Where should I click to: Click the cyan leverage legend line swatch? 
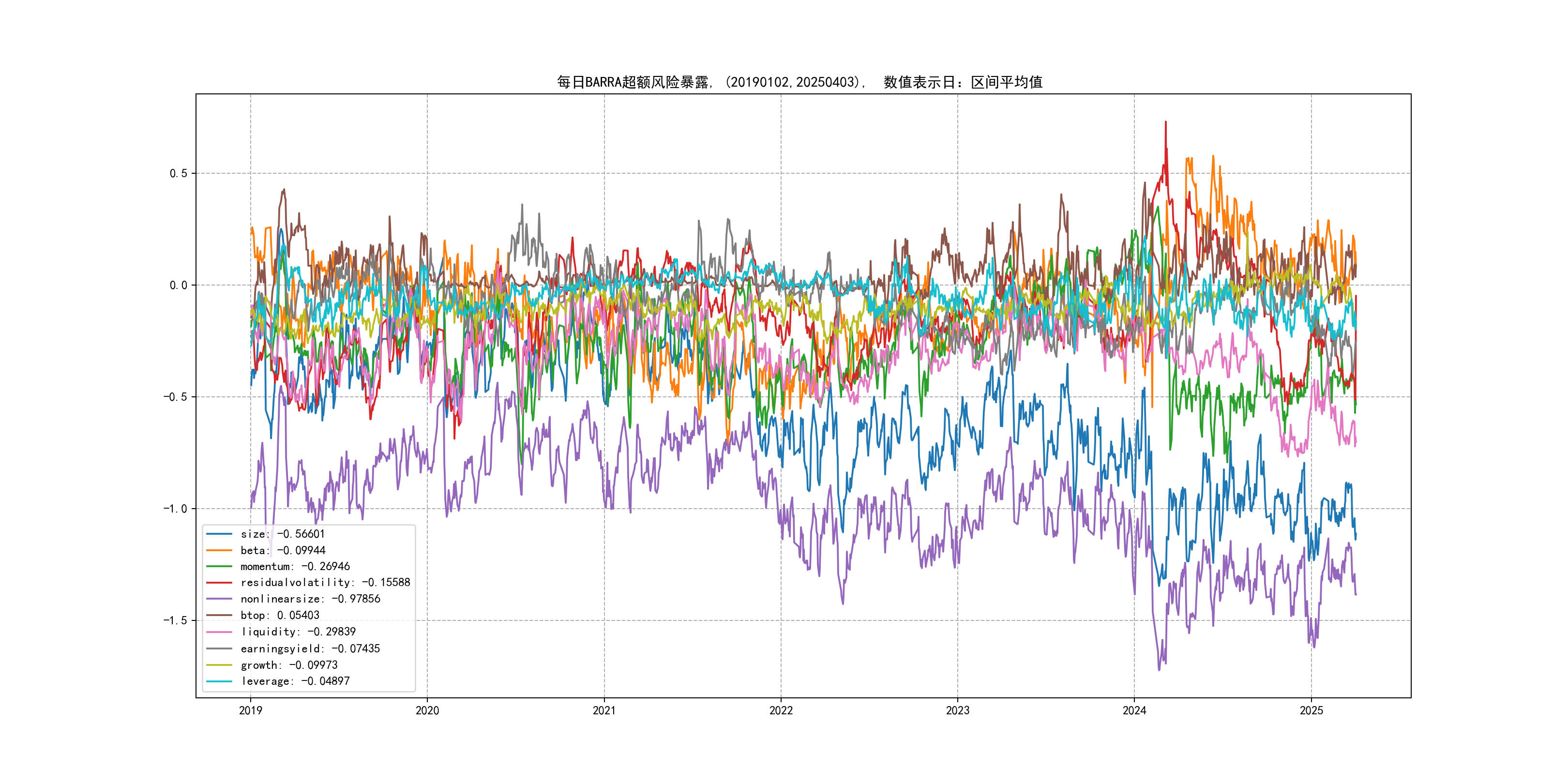[x=219, y=681]
